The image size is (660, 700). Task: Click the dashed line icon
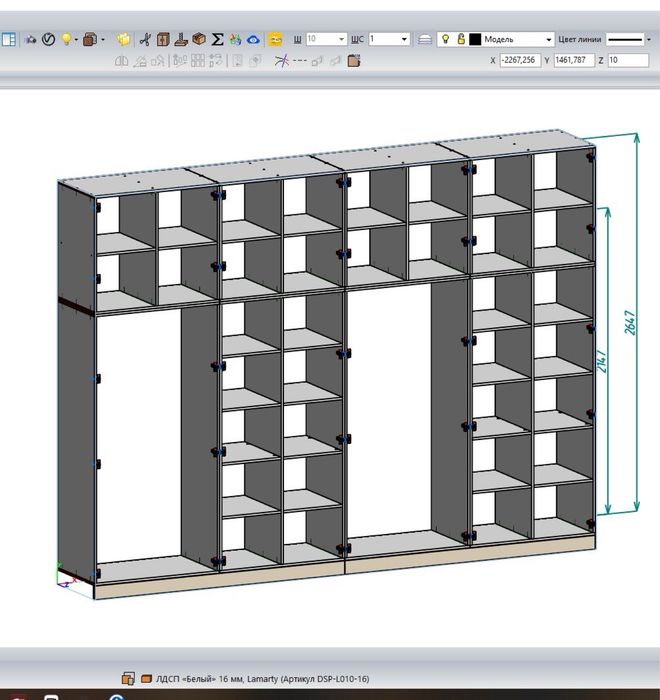coord(299,61)
